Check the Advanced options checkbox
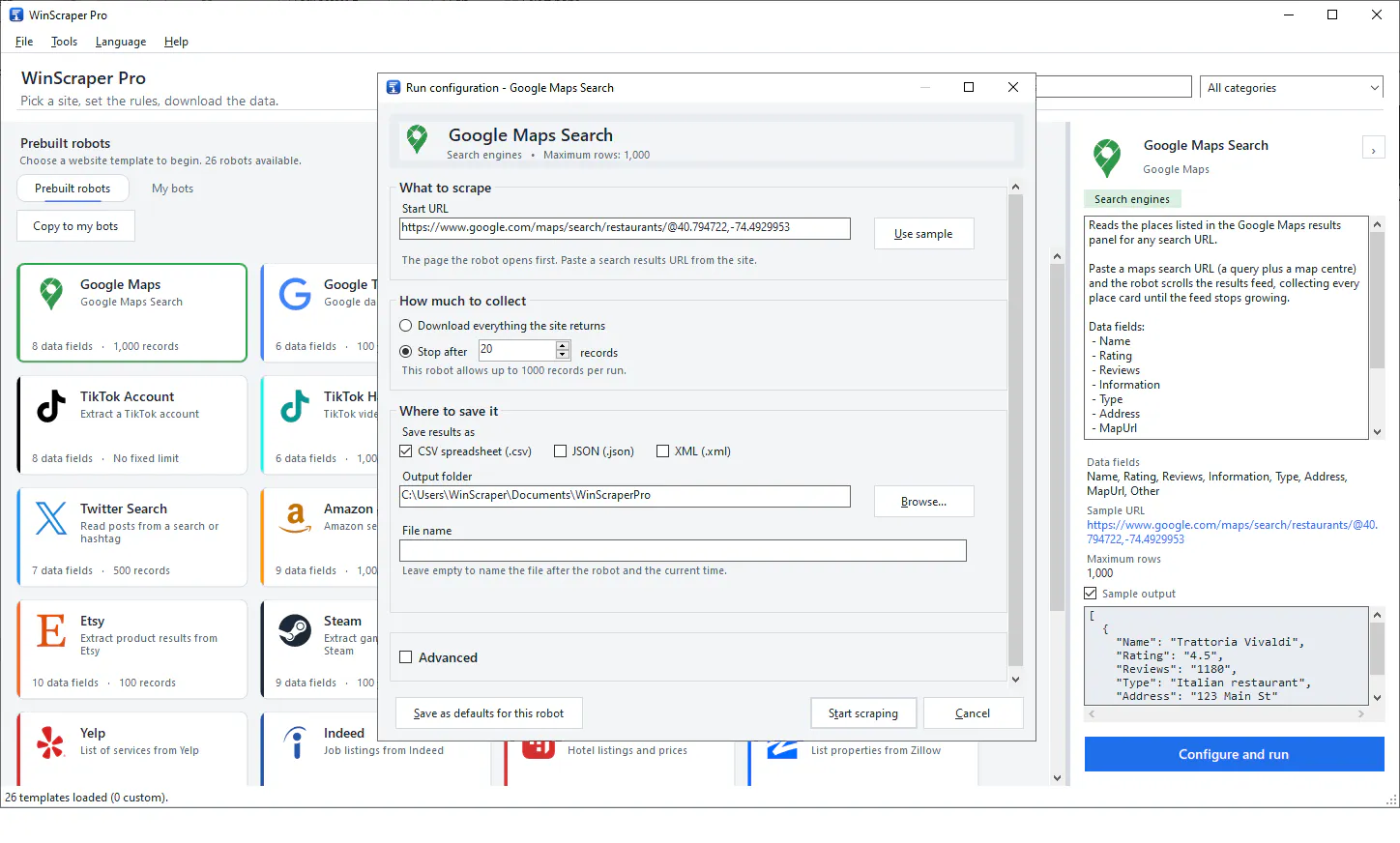Image resolution: width=1400 pixels, height=843 pixels. tap(406, 657)
